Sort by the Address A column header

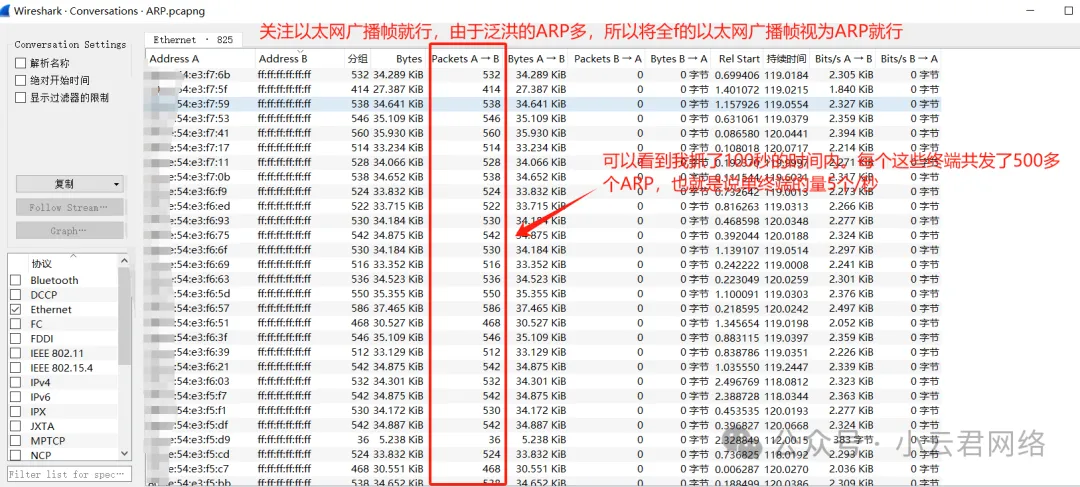pos(175,59)
